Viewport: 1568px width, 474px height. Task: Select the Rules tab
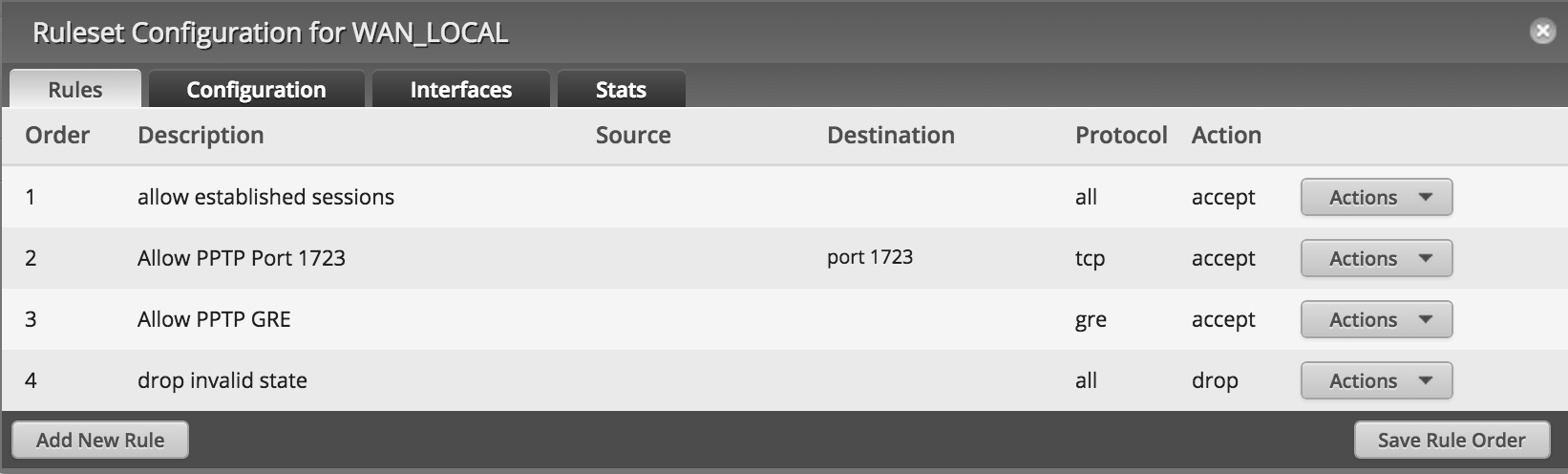75,89
